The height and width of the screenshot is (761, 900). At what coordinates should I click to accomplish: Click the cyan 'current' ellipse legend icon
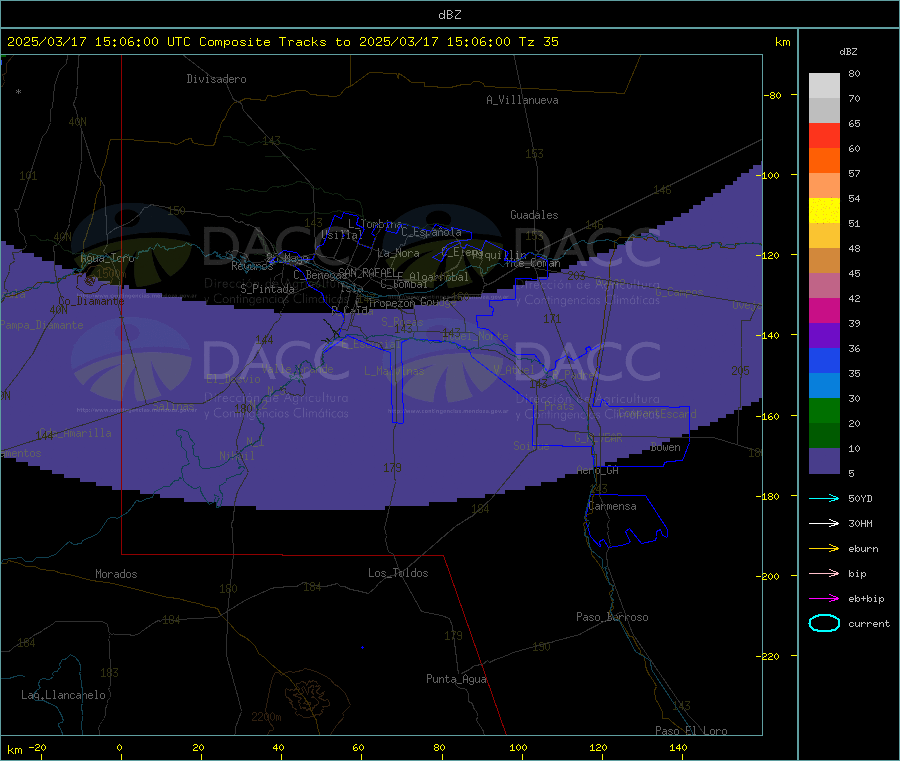tap(824, 623)
